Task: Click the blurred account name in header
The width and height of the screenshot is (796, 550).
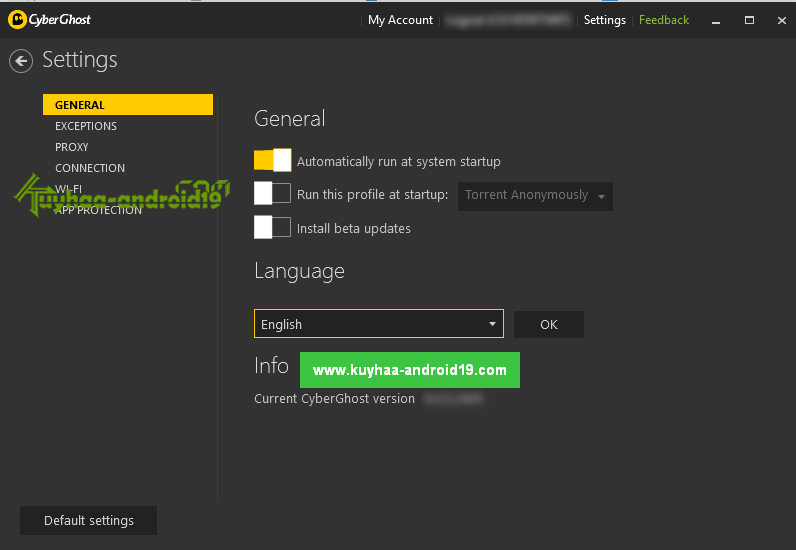Action: pos(508,20)
